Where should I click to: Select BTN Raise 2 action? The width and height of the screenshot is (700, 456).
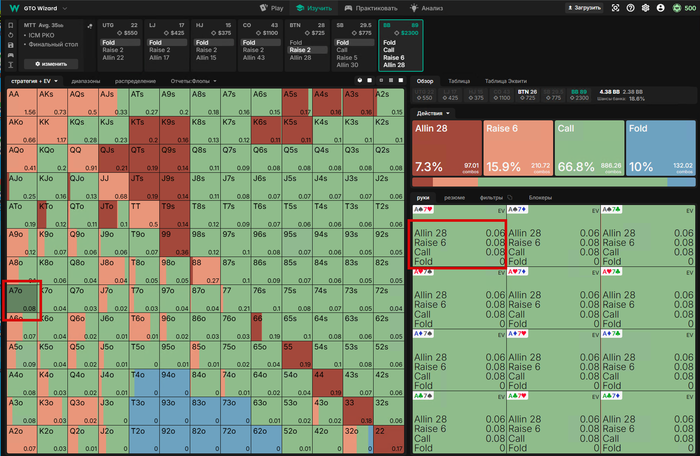point(308,50)
